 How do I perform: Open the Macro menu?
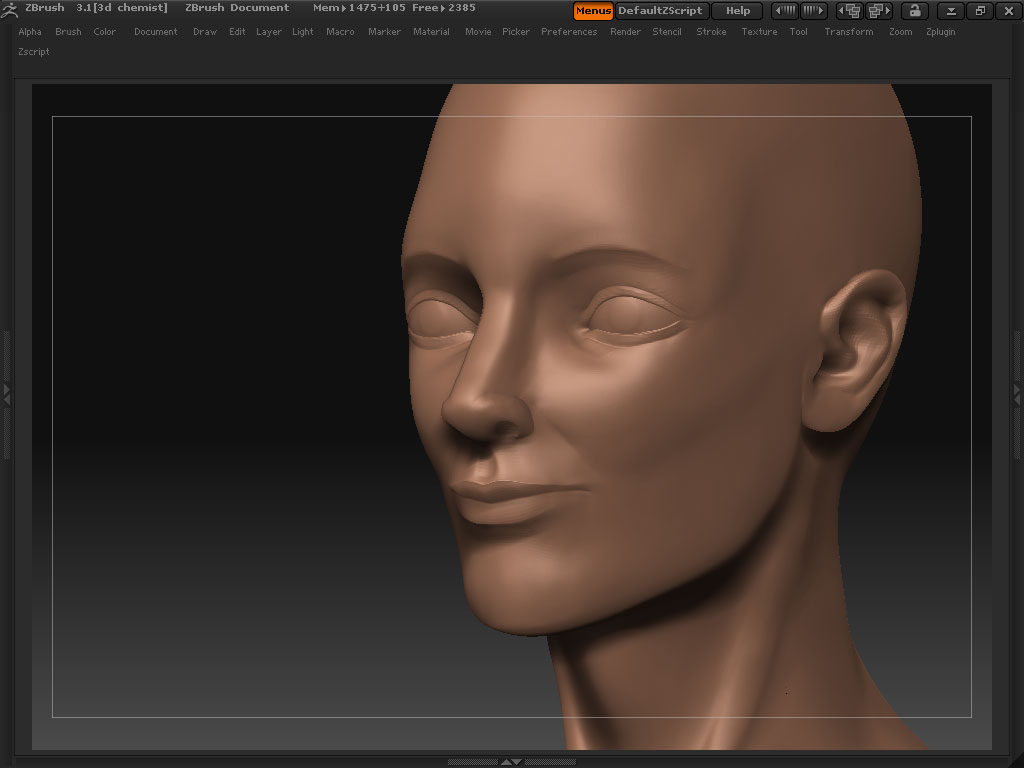pyautogui.click(x=340, y=31)
